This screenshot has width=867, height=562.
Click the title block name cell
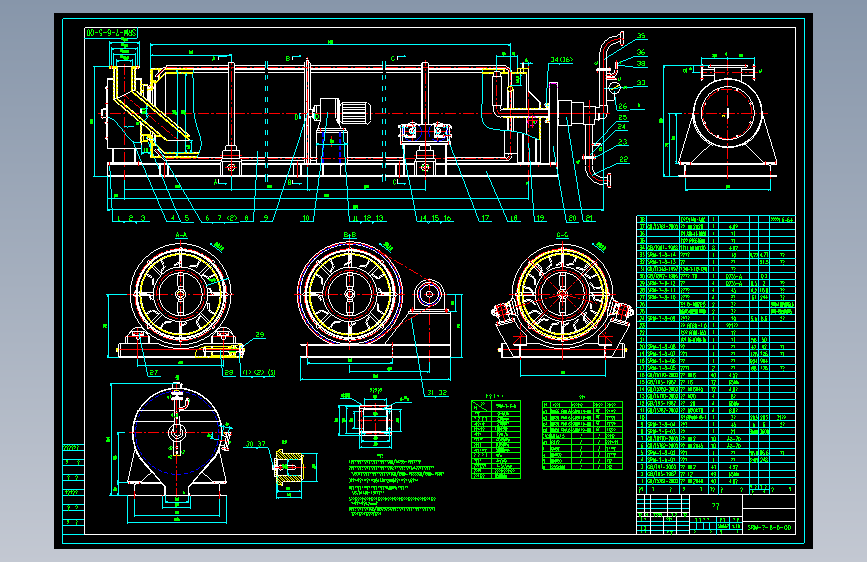715,506
